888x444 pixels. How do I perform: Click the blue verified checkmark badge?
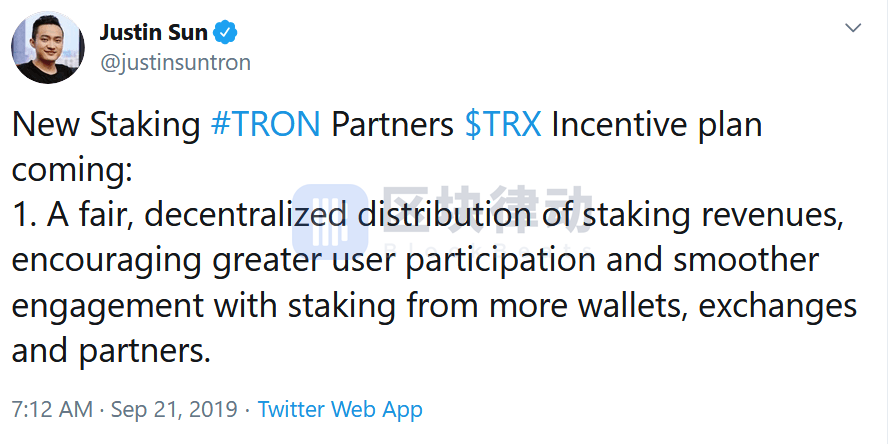225,33
